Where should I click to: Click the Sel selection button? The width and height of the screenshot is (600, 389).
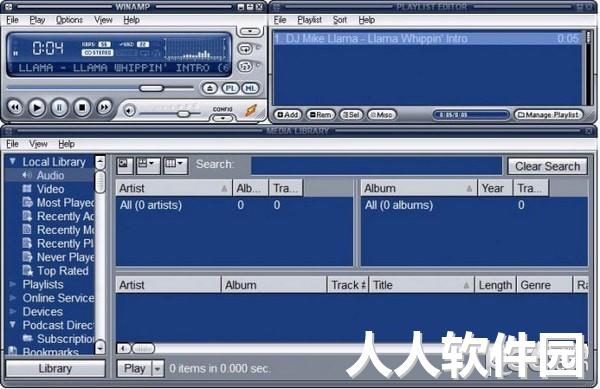pyautogui.click(x=351, y=115)
